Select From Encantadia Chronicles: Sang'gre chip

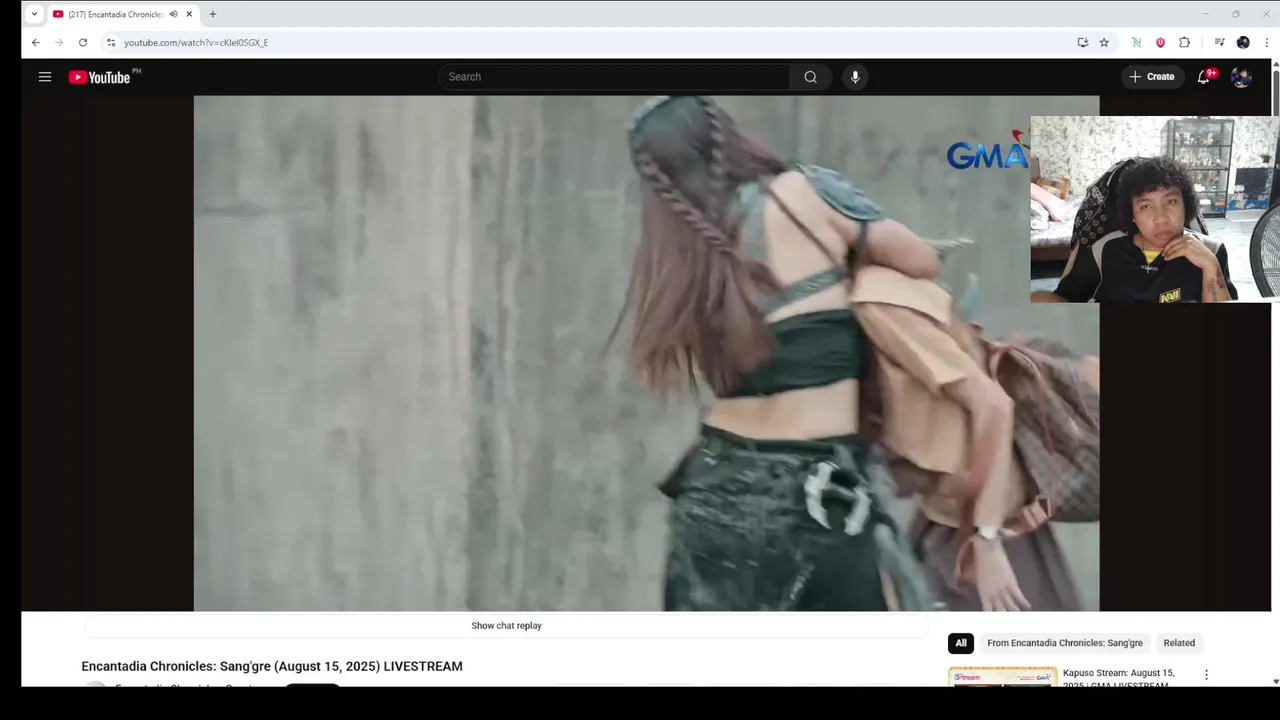pyautogui.click(x=1065, y=643)
